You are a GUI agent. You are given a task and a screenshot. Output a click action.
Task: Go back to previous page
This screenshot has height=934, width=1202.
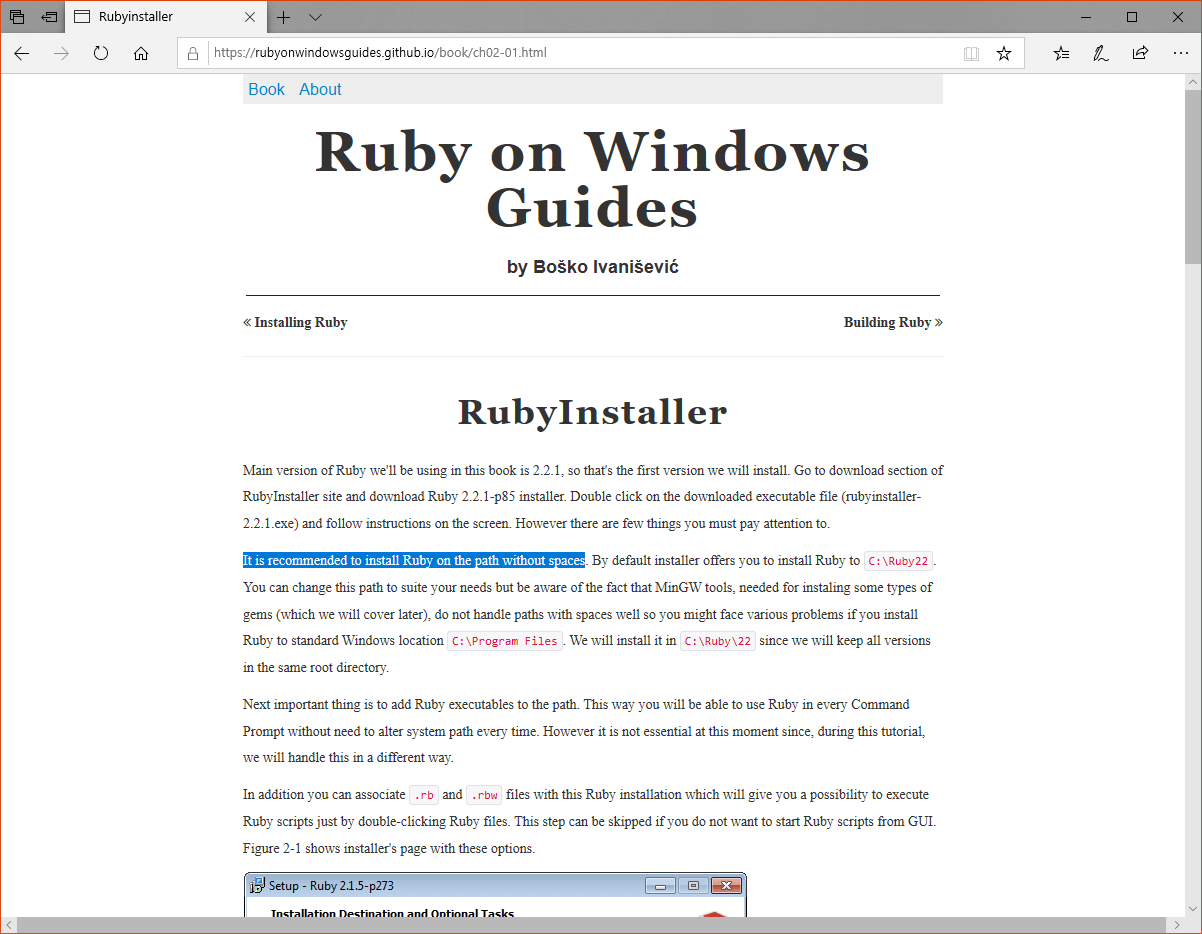point(22,53)
